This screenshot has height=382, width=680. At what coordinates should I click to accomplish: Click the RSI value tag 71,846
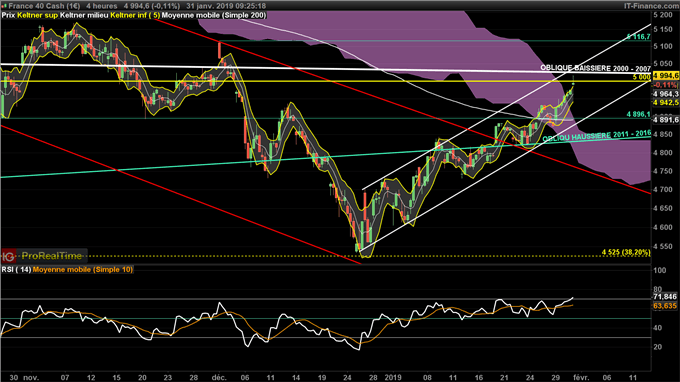tap(665, 297)
